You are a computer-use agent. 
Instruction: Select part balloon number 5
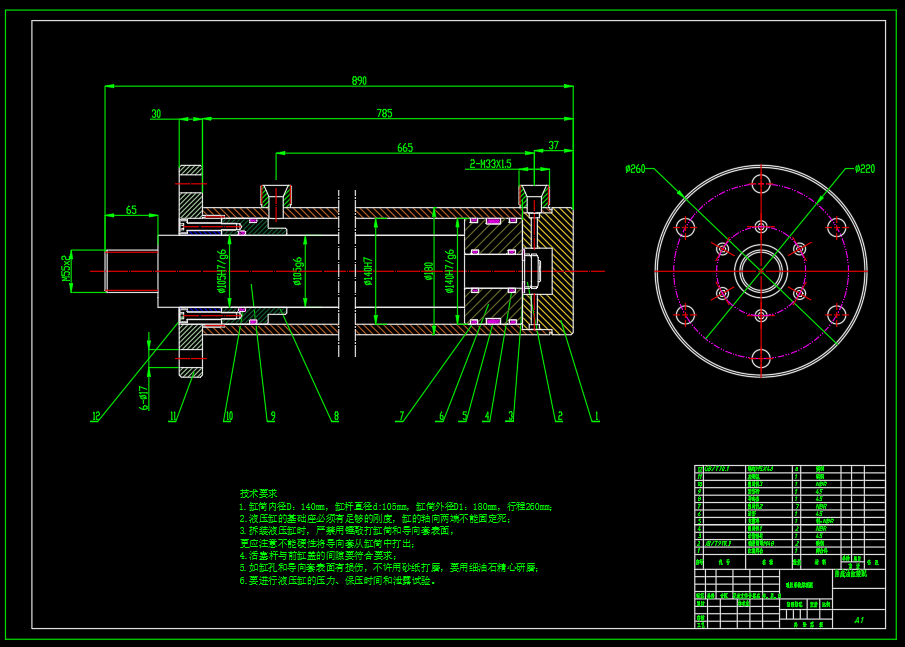(465, 416)
